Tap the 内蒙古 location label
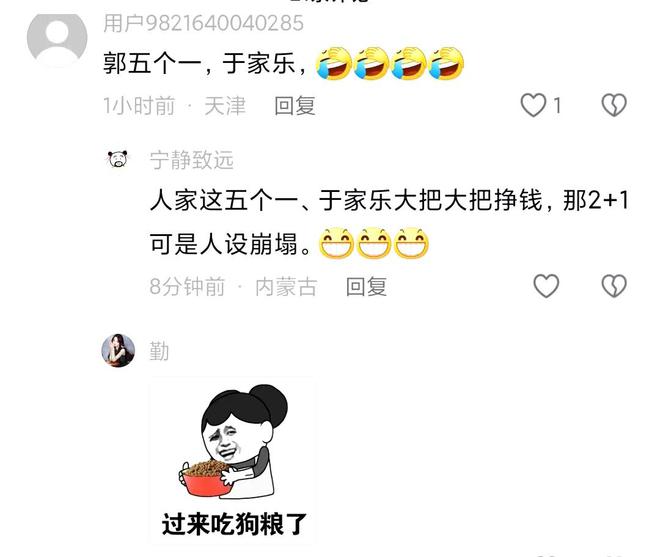660x557 pixels. tap(286, 287)
